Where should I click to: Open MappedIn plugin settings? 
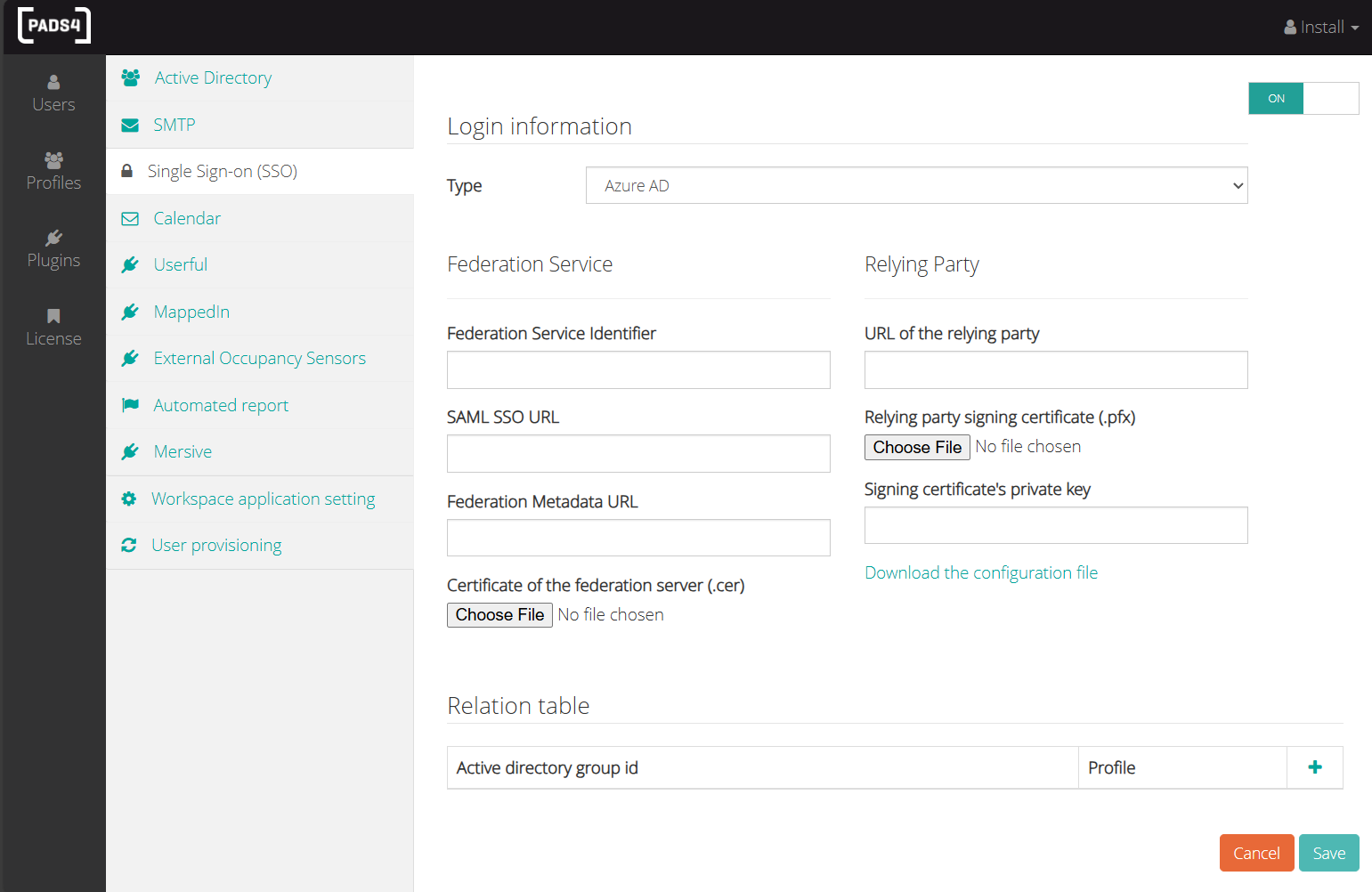tap(260, 312)
